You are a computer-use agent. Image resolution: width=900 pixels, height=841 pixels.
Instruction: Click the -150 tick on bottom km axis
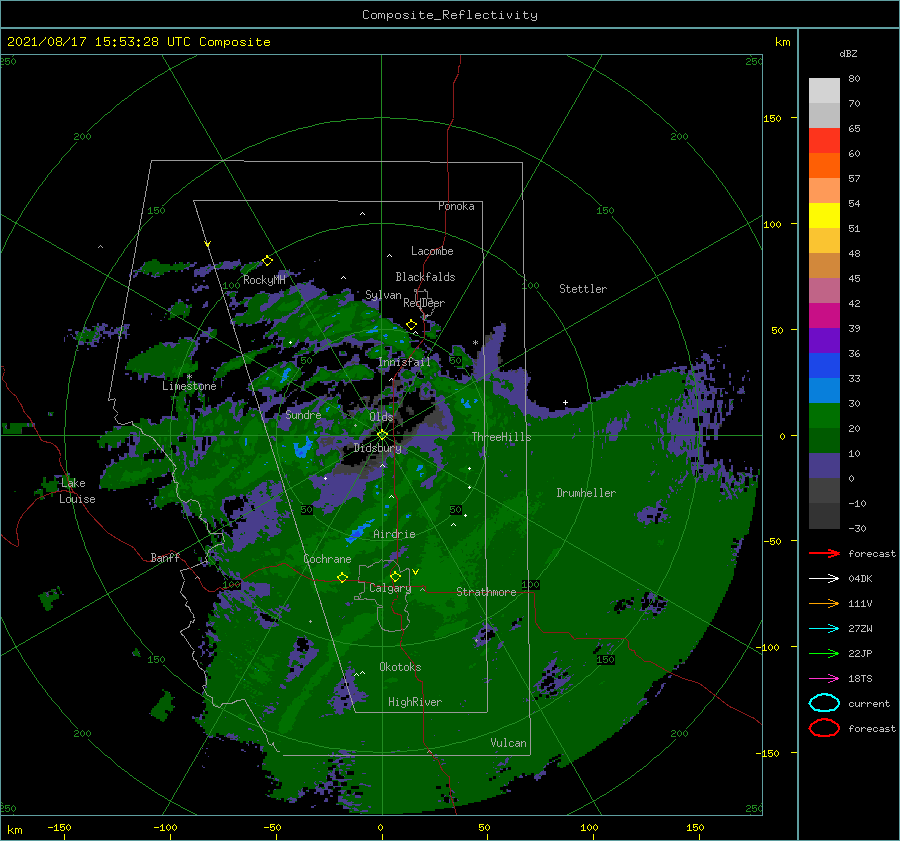pos(59,827)
